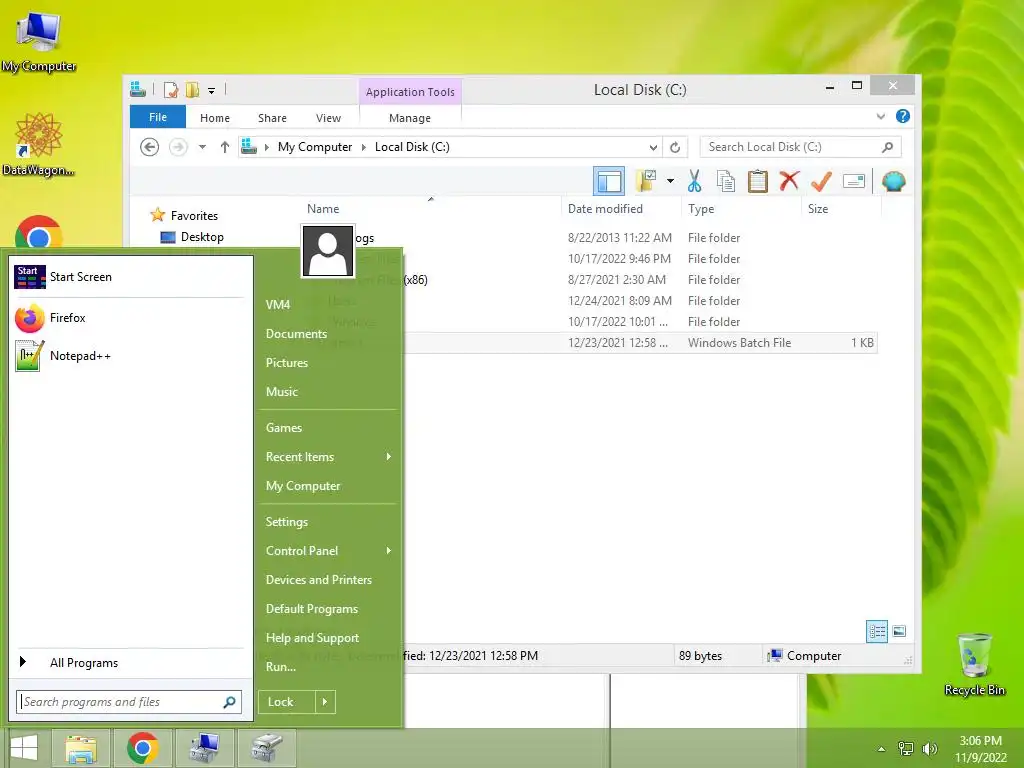Image resolution: width=1024 pixels, height=768 pixels.
Task: Open Explorer Help question mark icon
Action: coord(903,116)
